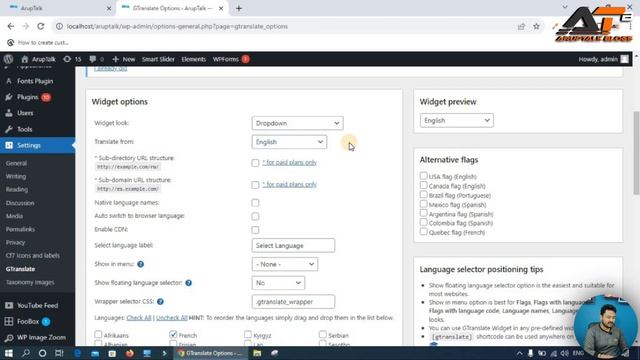Screen dimensions: 640x360
Task: Click New in the admin bar
Action: click(124, 59)
